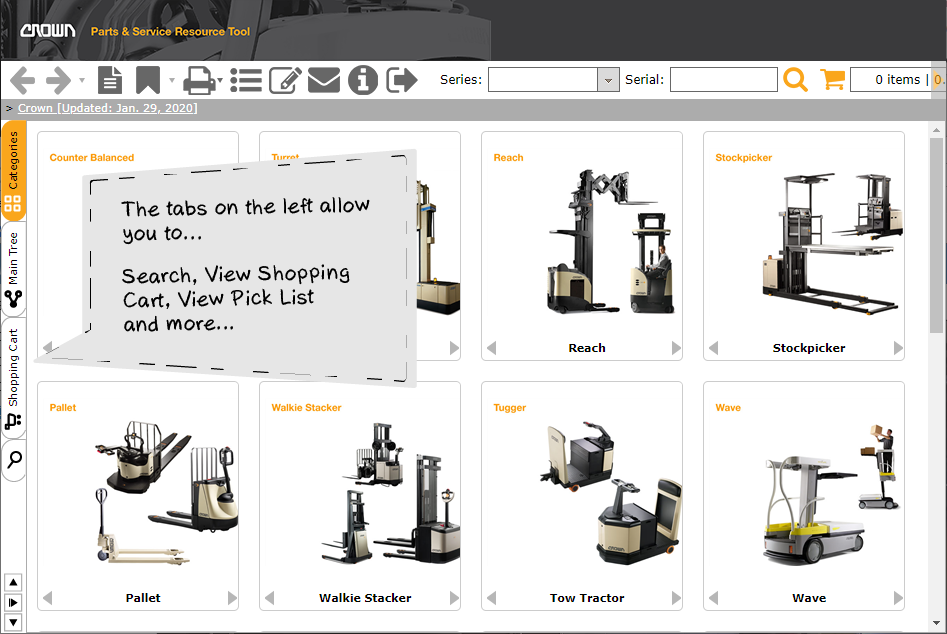
Task: Click the logout exit icon
Action: pyautogui.click(x=399, y=80)
